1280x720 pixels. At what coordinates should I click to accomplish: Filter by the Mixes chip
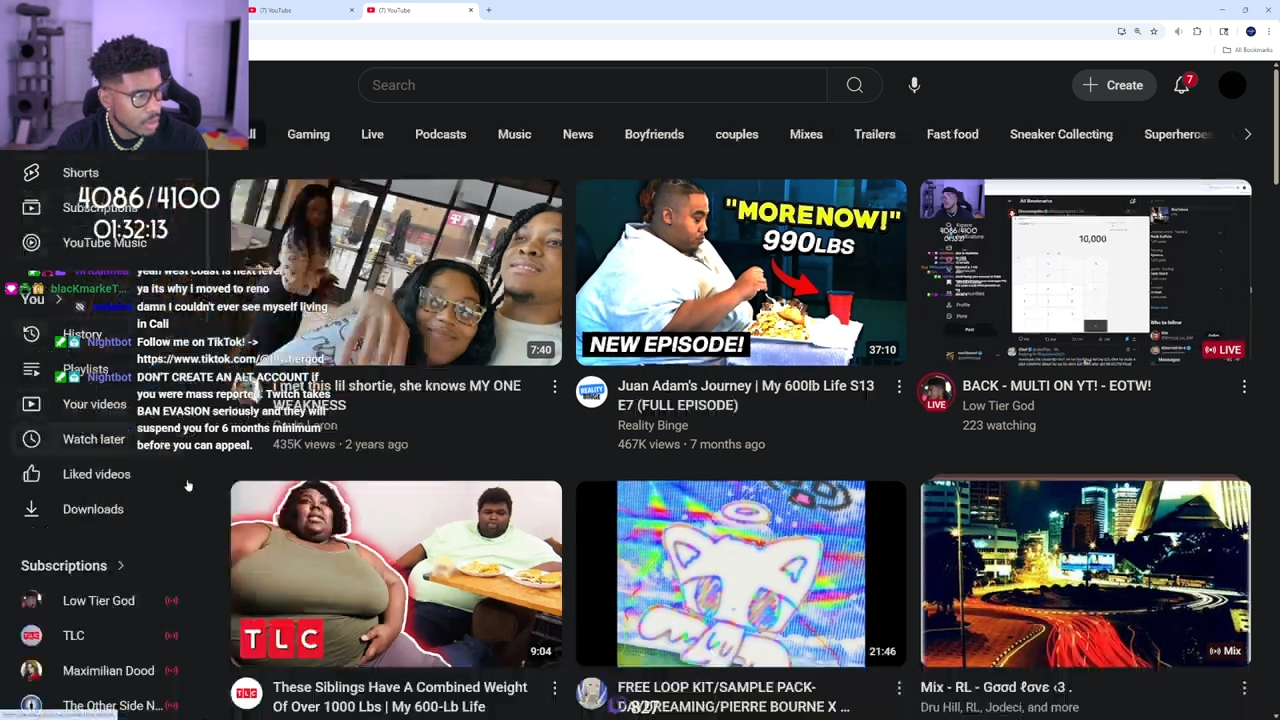coord(806,134)
